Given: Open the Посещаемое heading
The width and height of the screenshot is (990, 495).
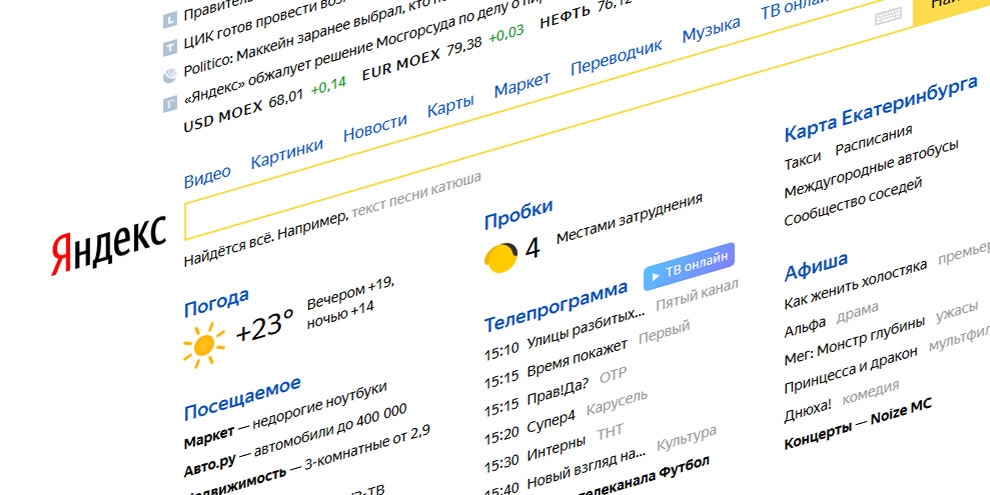Looking at the screenshot, I should [242, 398].
